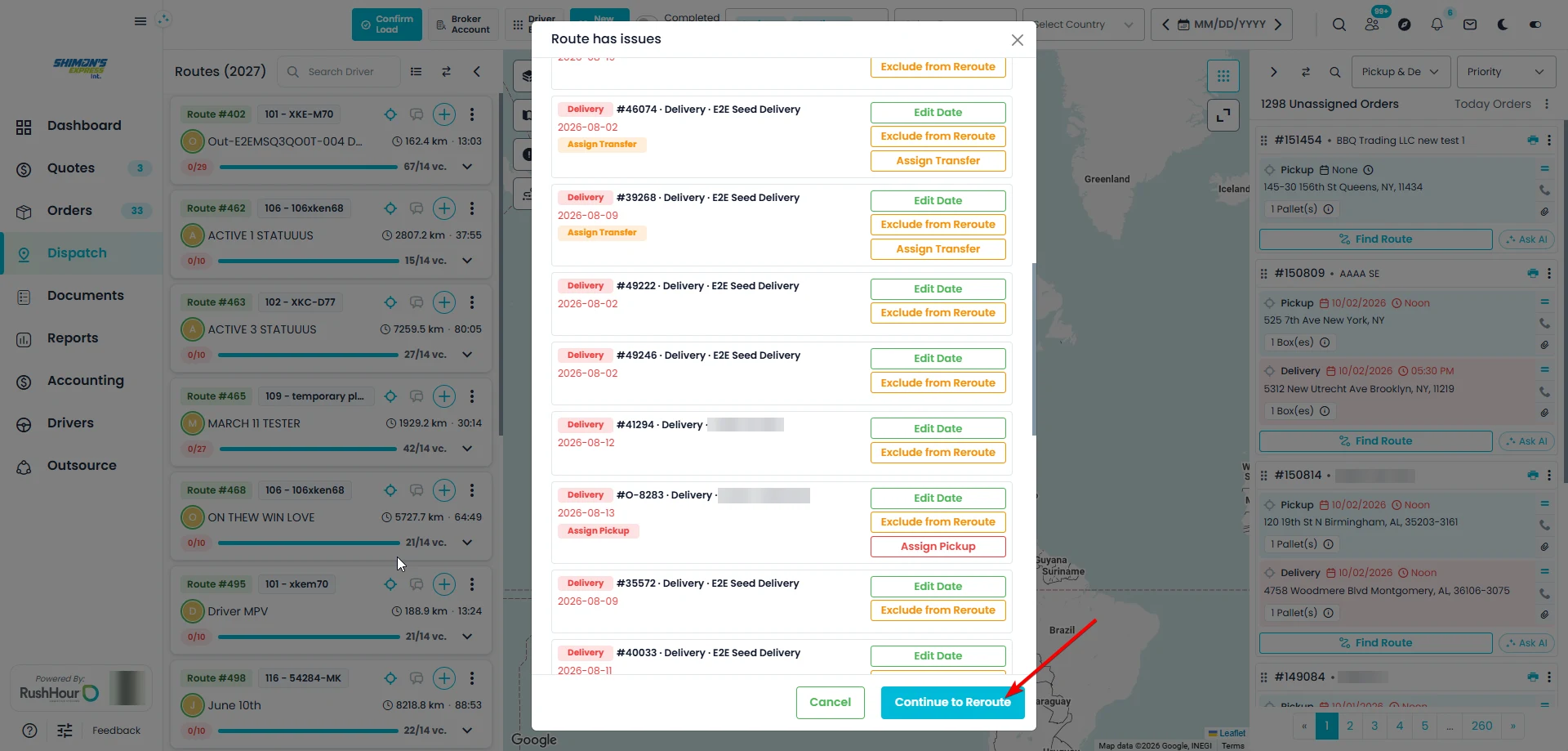Collapse the Routes panel arrow
Viewport: 1568px width, 751px height.
pyautogui.click(x=477, y=72)
